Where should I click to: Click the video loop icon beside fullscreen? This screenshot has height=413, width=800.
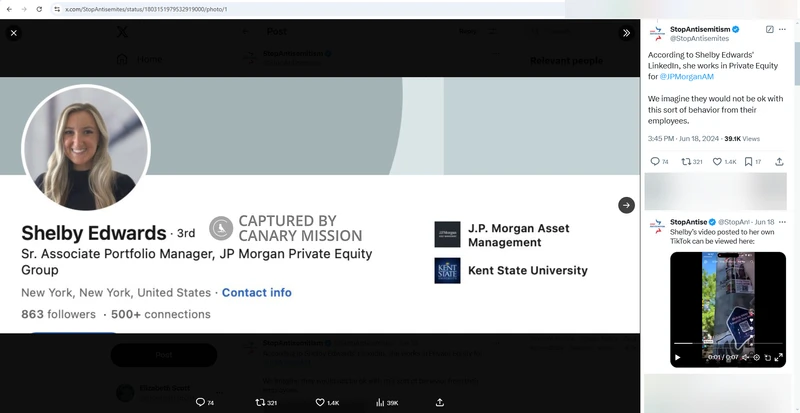767,357
